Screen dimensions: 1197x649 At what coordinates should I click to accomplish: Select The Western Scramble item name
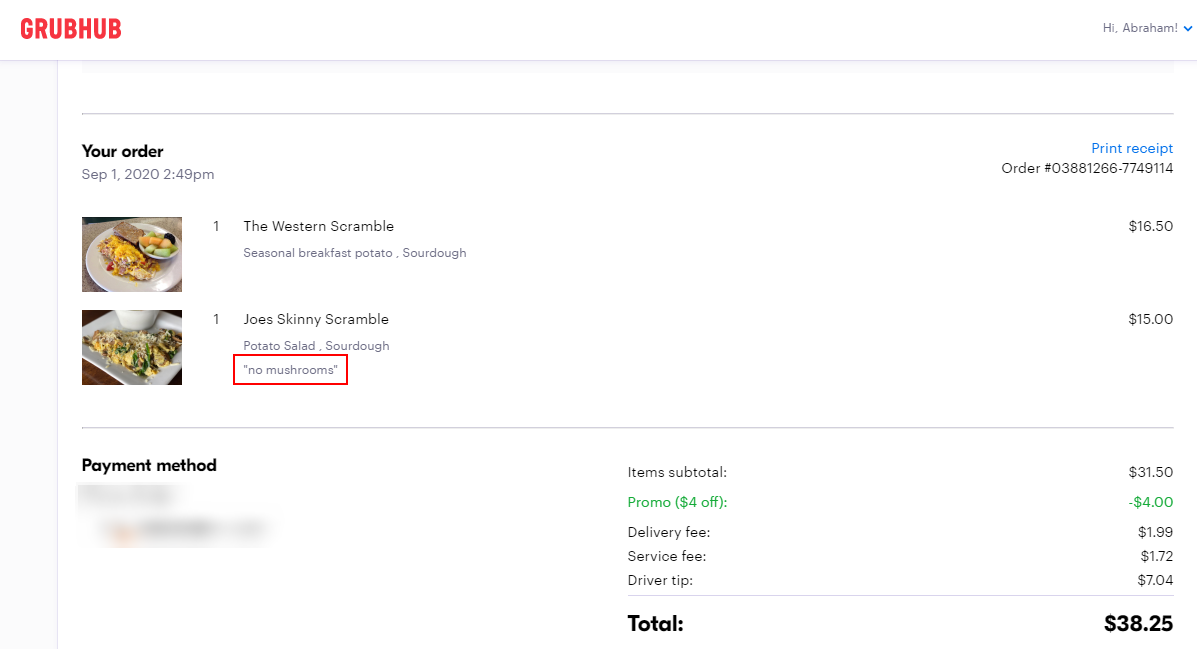[318, 226]
